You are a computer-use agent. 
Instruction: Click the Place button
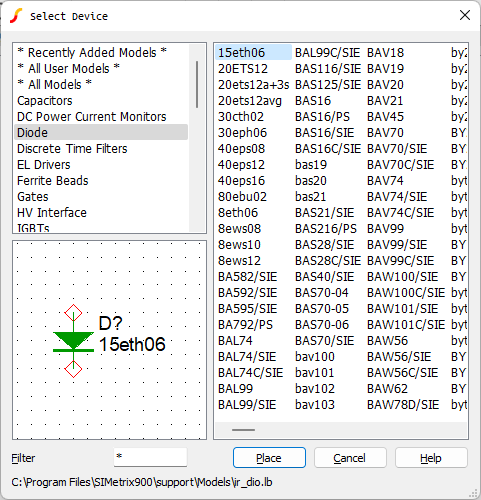pyautogui.click(x=269, y=458)
